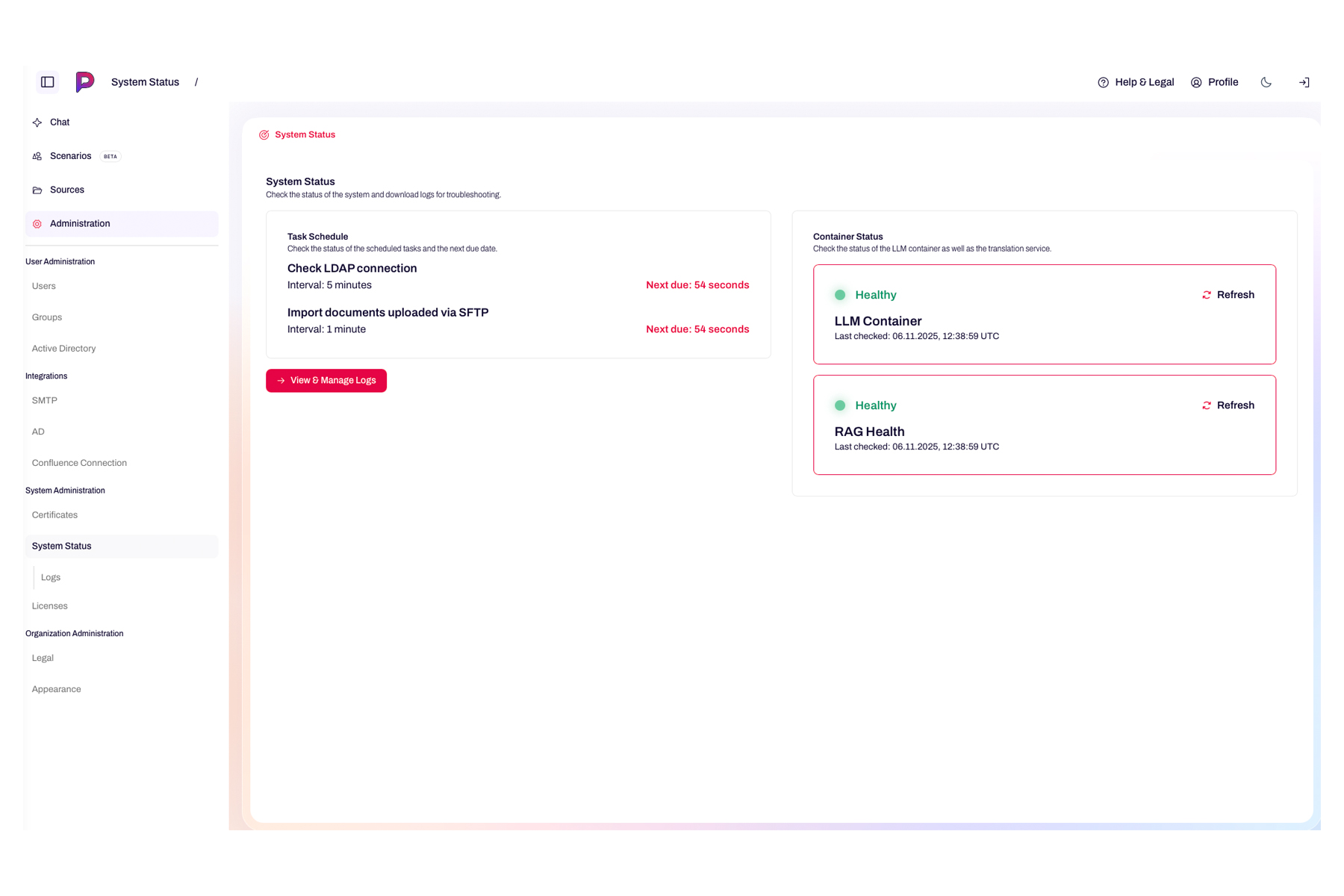Go to Scenarios beta section

pyautogui.click(x=71, y=156)
